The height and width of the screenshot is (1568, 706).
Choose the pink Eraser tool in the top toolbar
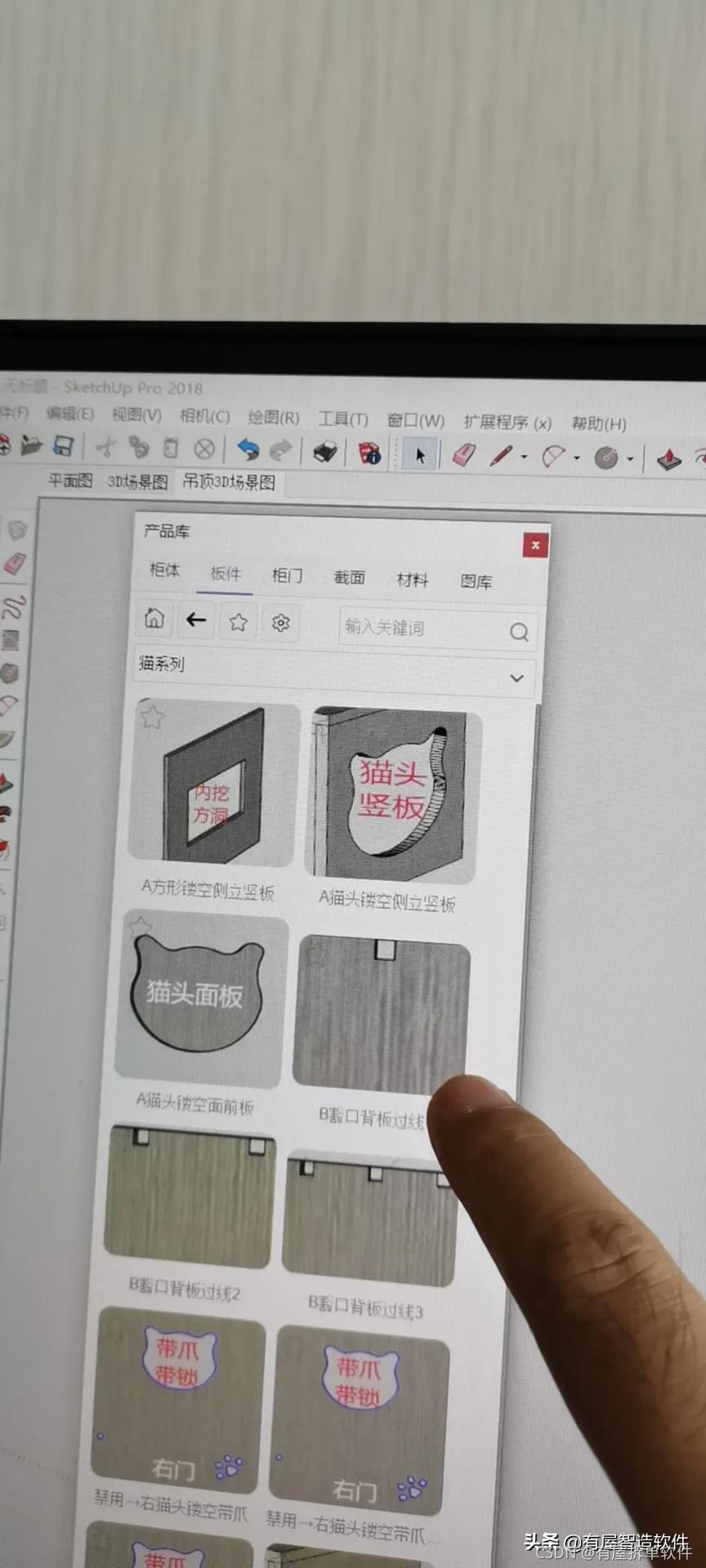point(464,455)
